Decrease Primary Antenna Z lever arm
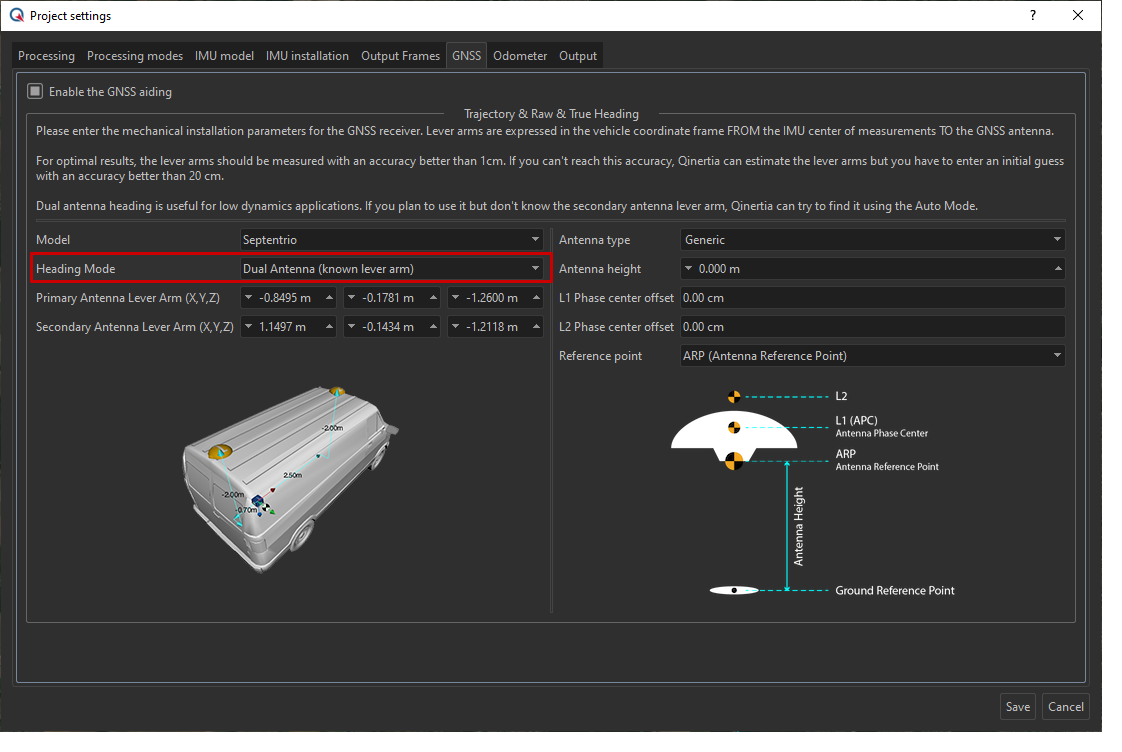The height and width of the screenshot is (752, 1122). pyautogui.click(x=455, y=298)
